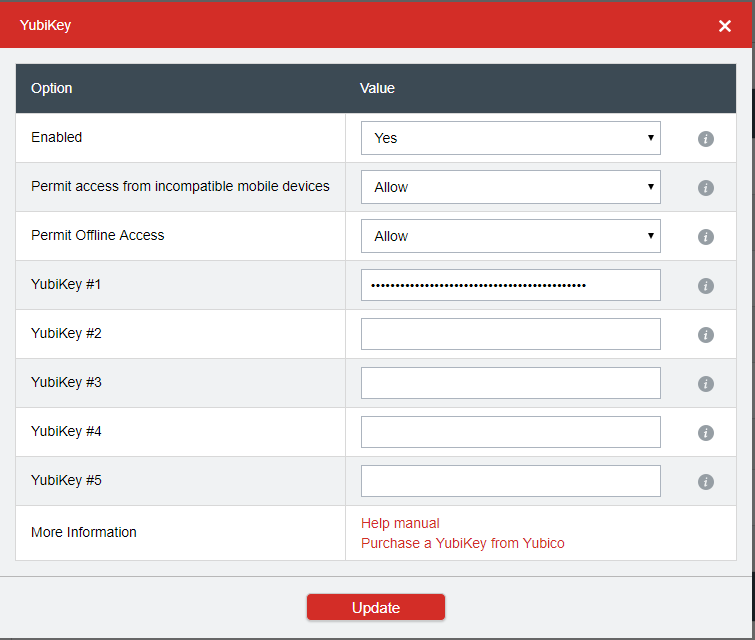Click the info icon beside YubiKey #3
The width and height of the screenshot is (755, 640).
(705, 384)
